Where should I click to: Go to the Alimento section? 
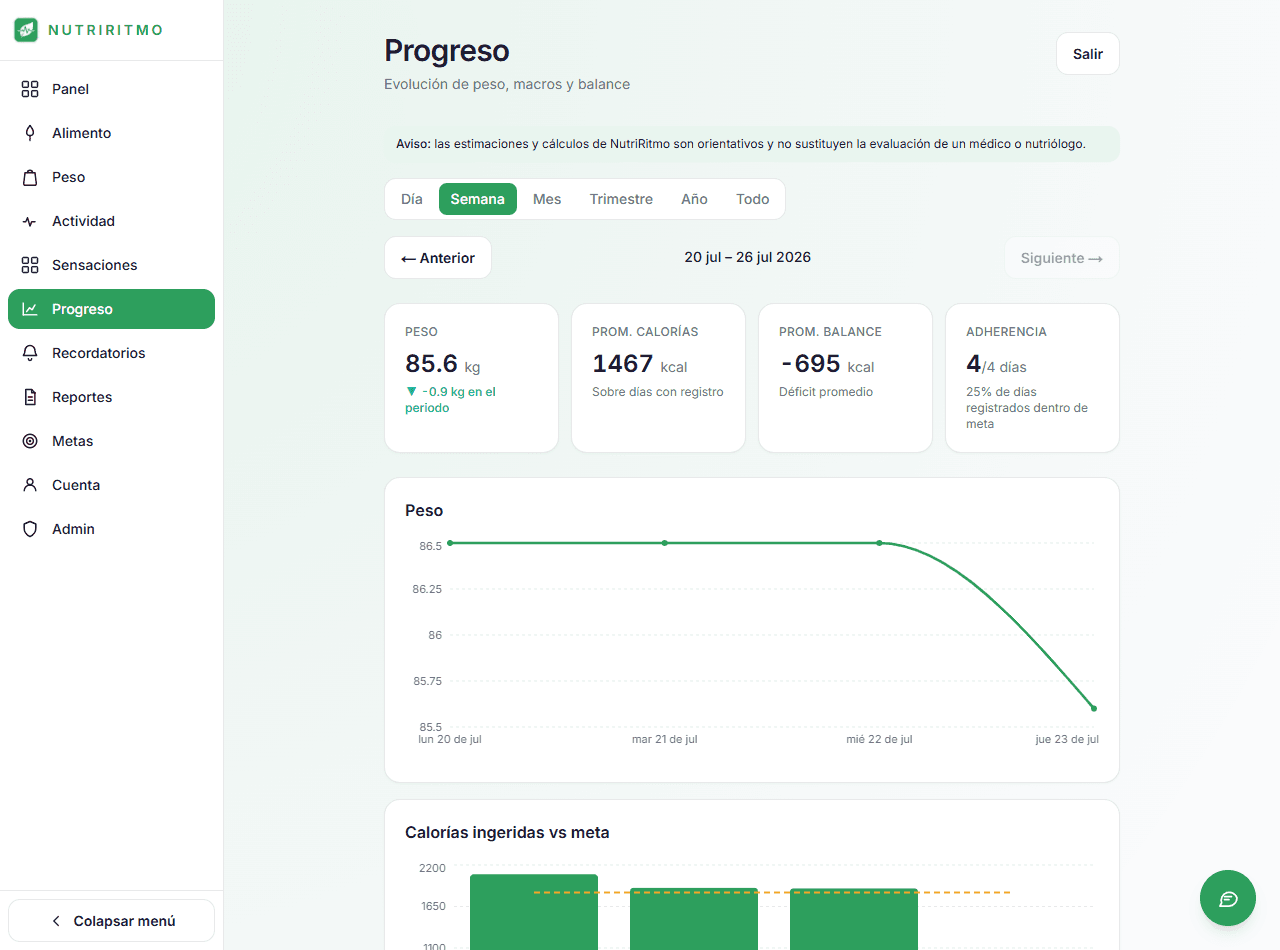[x=111, y=133]
